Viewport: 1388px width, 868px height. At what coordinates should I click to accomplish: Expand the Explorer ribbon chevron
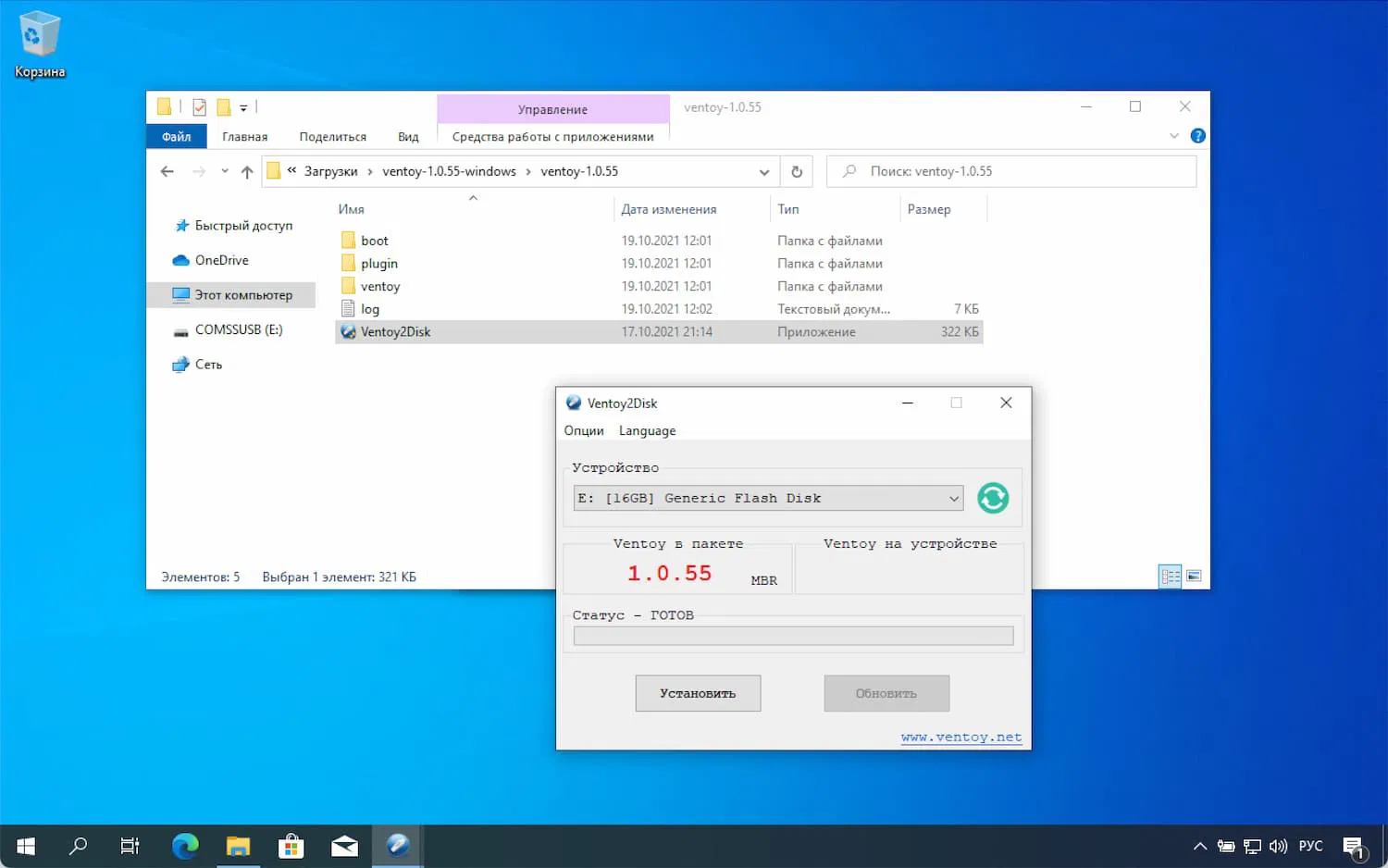[1173, 136]
